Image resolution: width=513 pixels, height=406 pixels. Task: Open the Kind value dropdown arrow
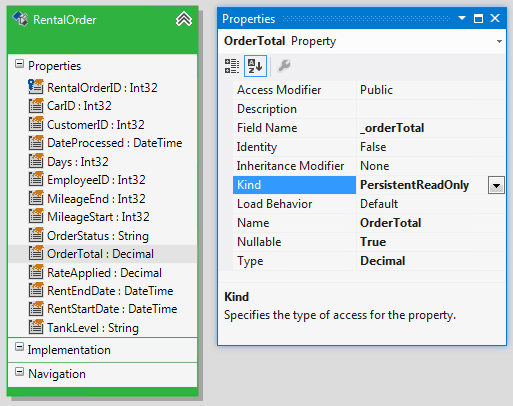coord(496,185)
